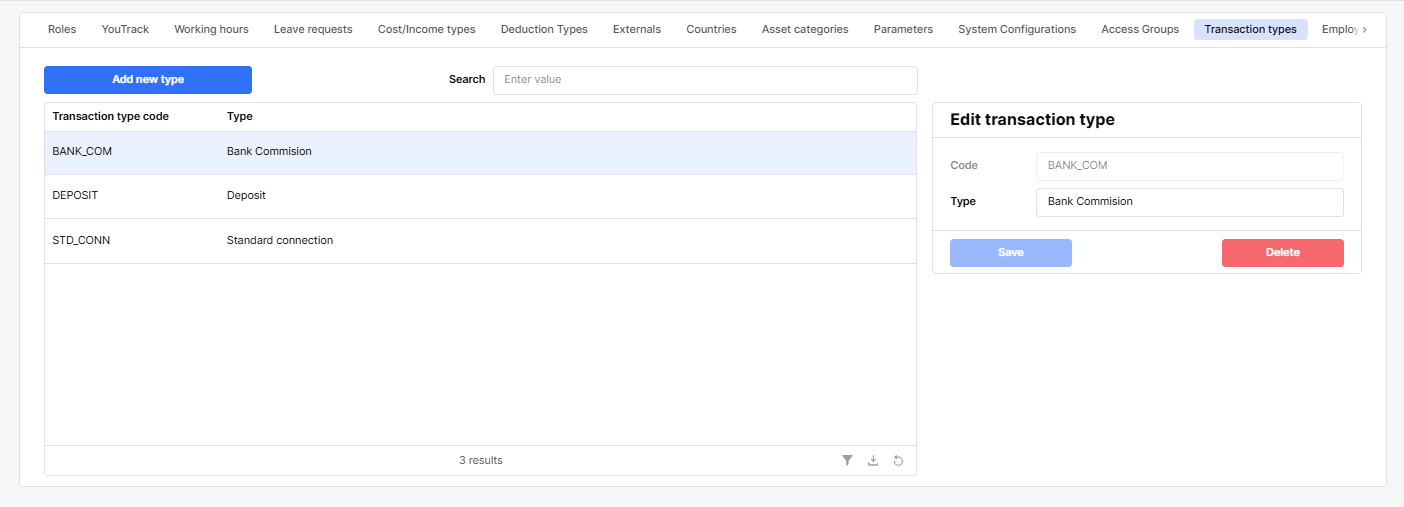Open the Working hours tab

[x=211, y=29]
